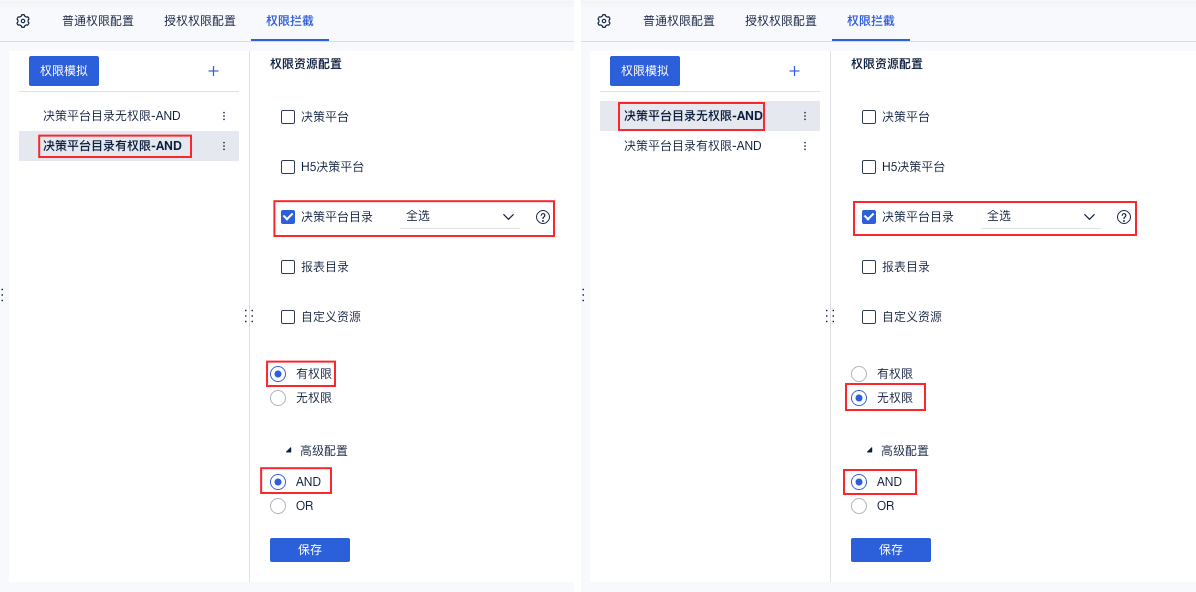Click the 权限模拟 button in left pane
Image resolution: width=1196 pixels, height=592 pixels.
pos(64,71)
